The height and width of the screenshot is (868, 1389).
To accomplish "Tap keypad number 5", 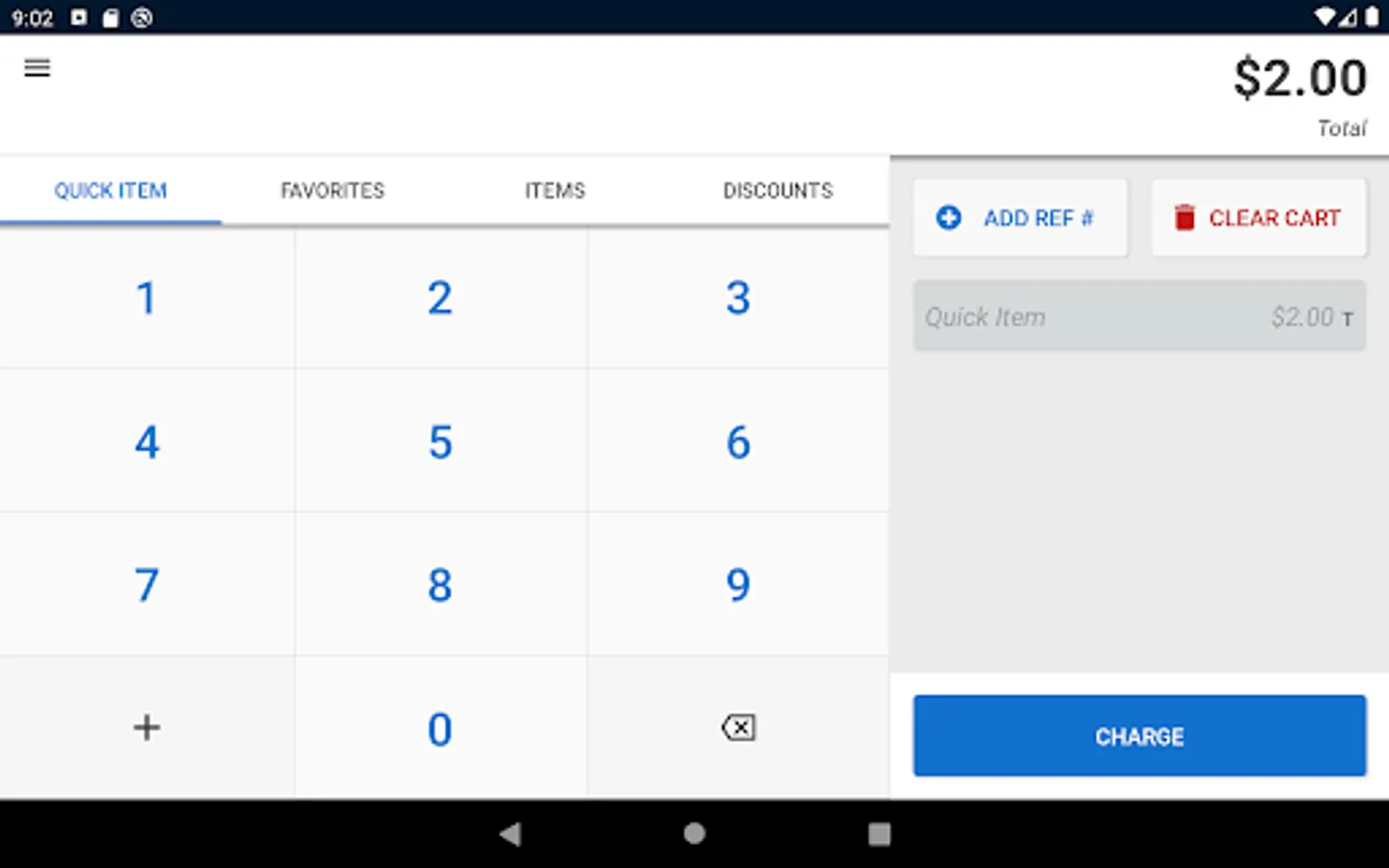I will tap(440, 442).
